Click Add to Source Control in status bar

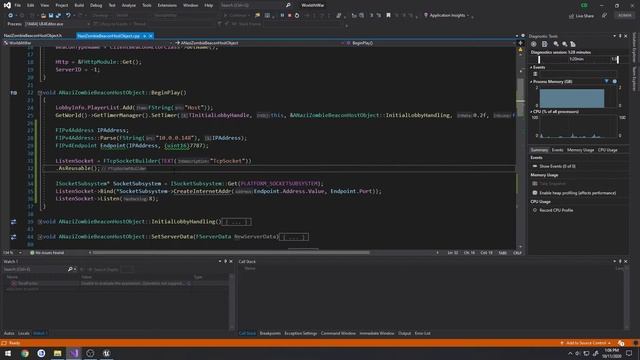coord(586,343)
